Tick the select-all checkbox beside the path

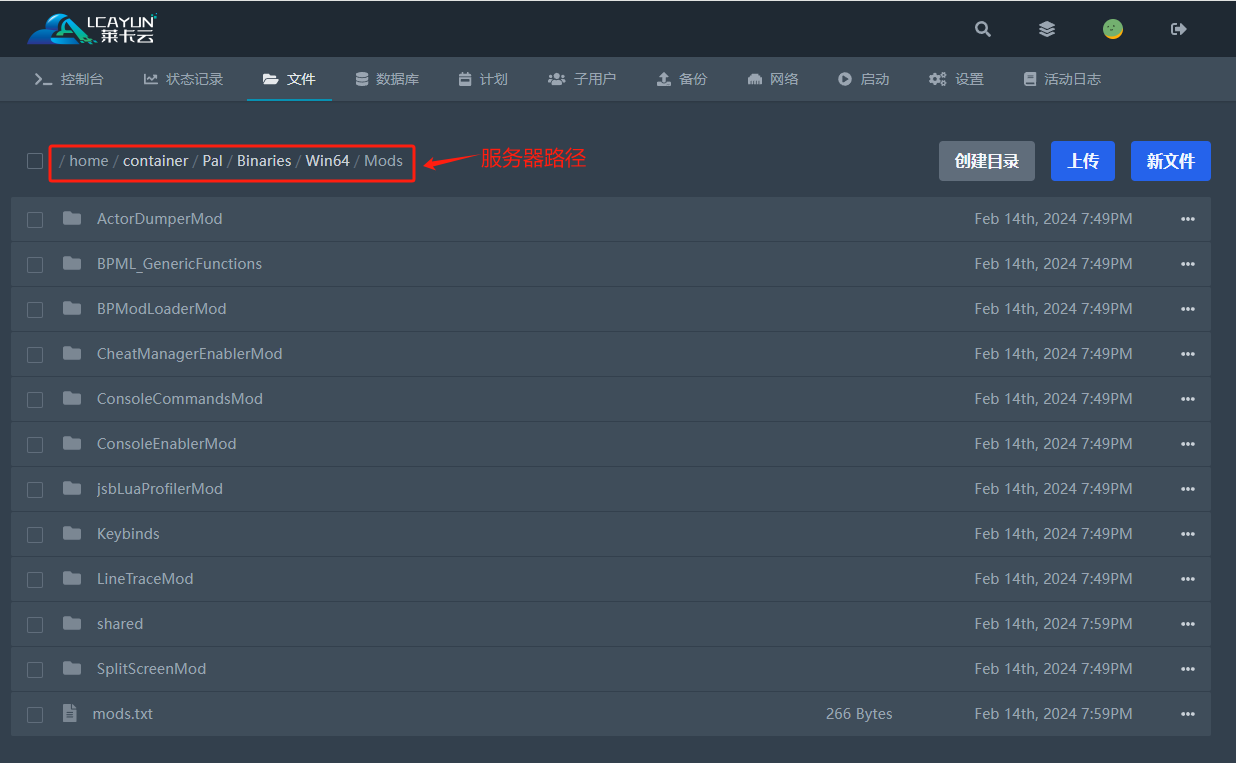pyautogui.click(x=35, y=161)
